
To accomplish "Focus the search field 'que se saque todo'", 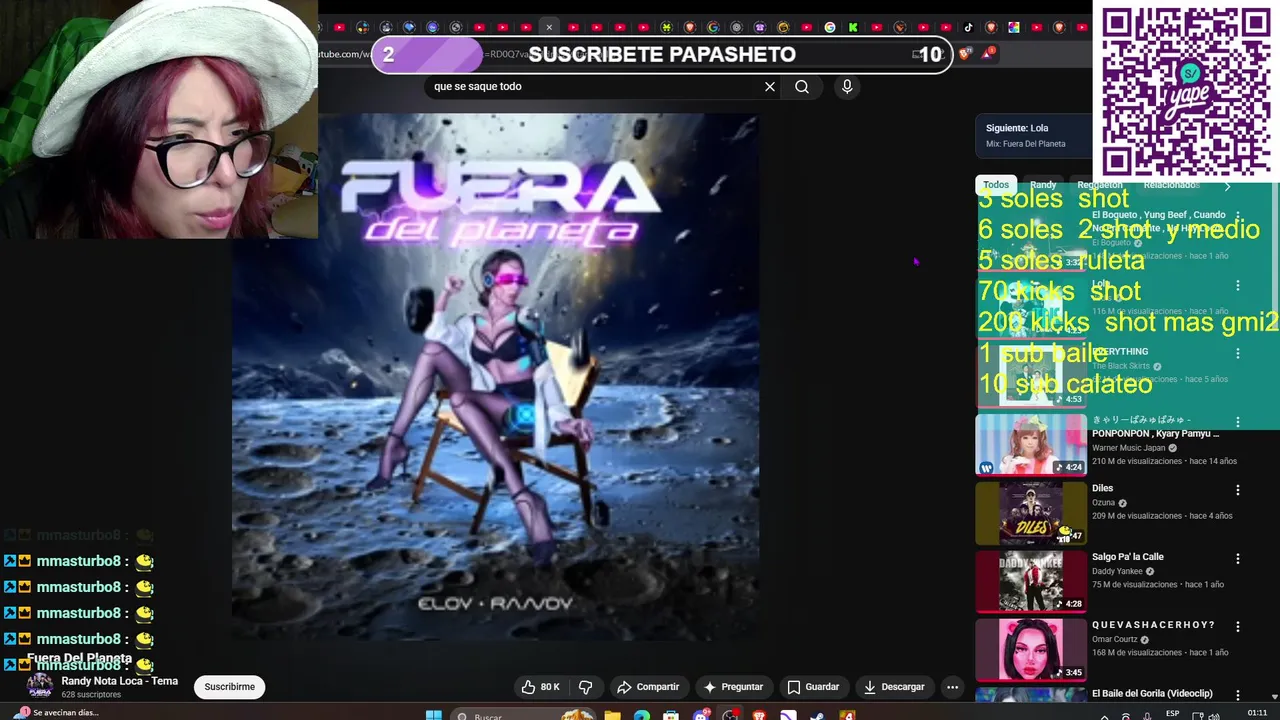I will point(595,87).
